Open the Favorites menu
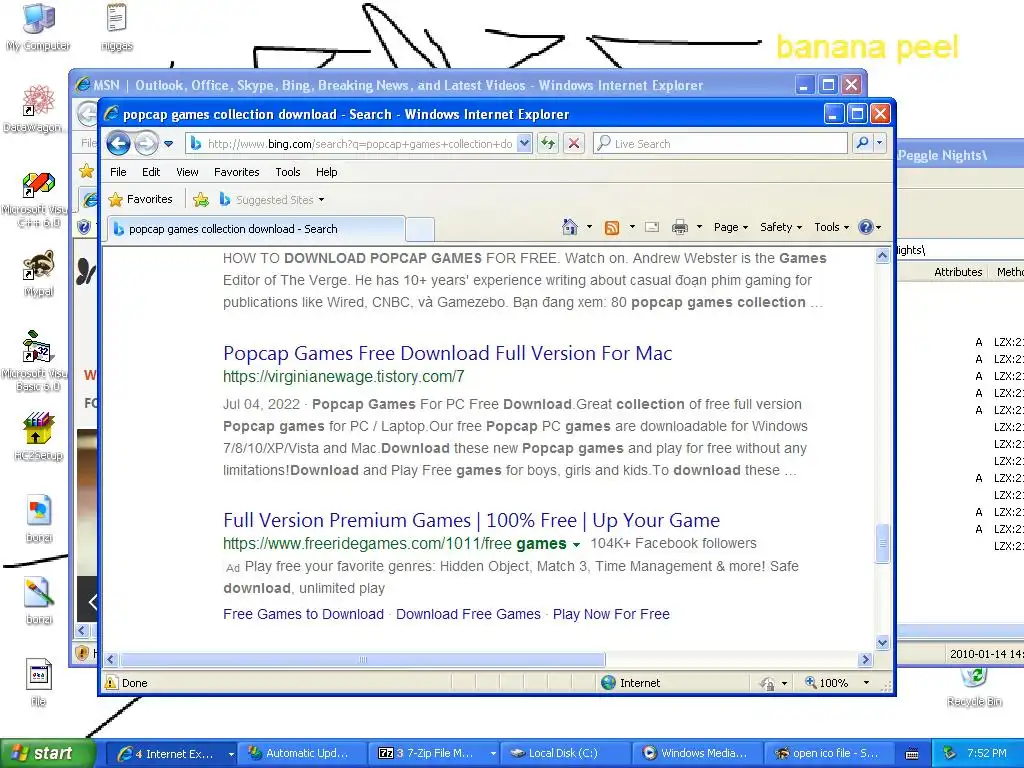Image resolution: width=1024 pixels, height=768 pixels. pyautogui.click(x=236, y=172)
